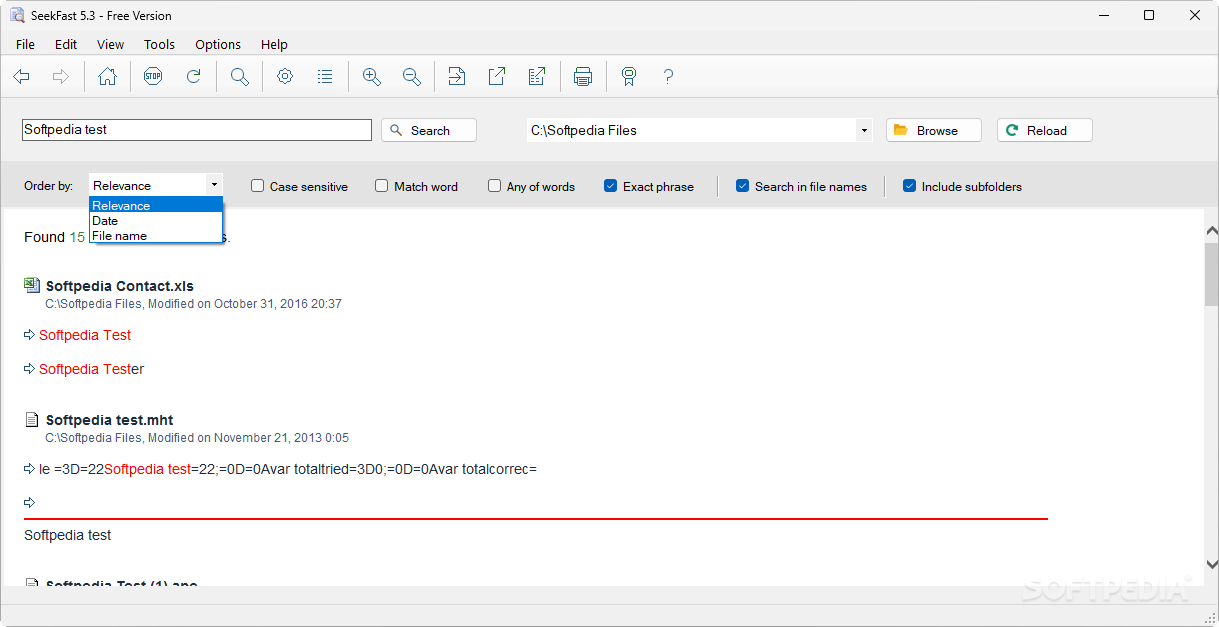Click the Search button
This screenshot has height=627, width=1219.
429,130
